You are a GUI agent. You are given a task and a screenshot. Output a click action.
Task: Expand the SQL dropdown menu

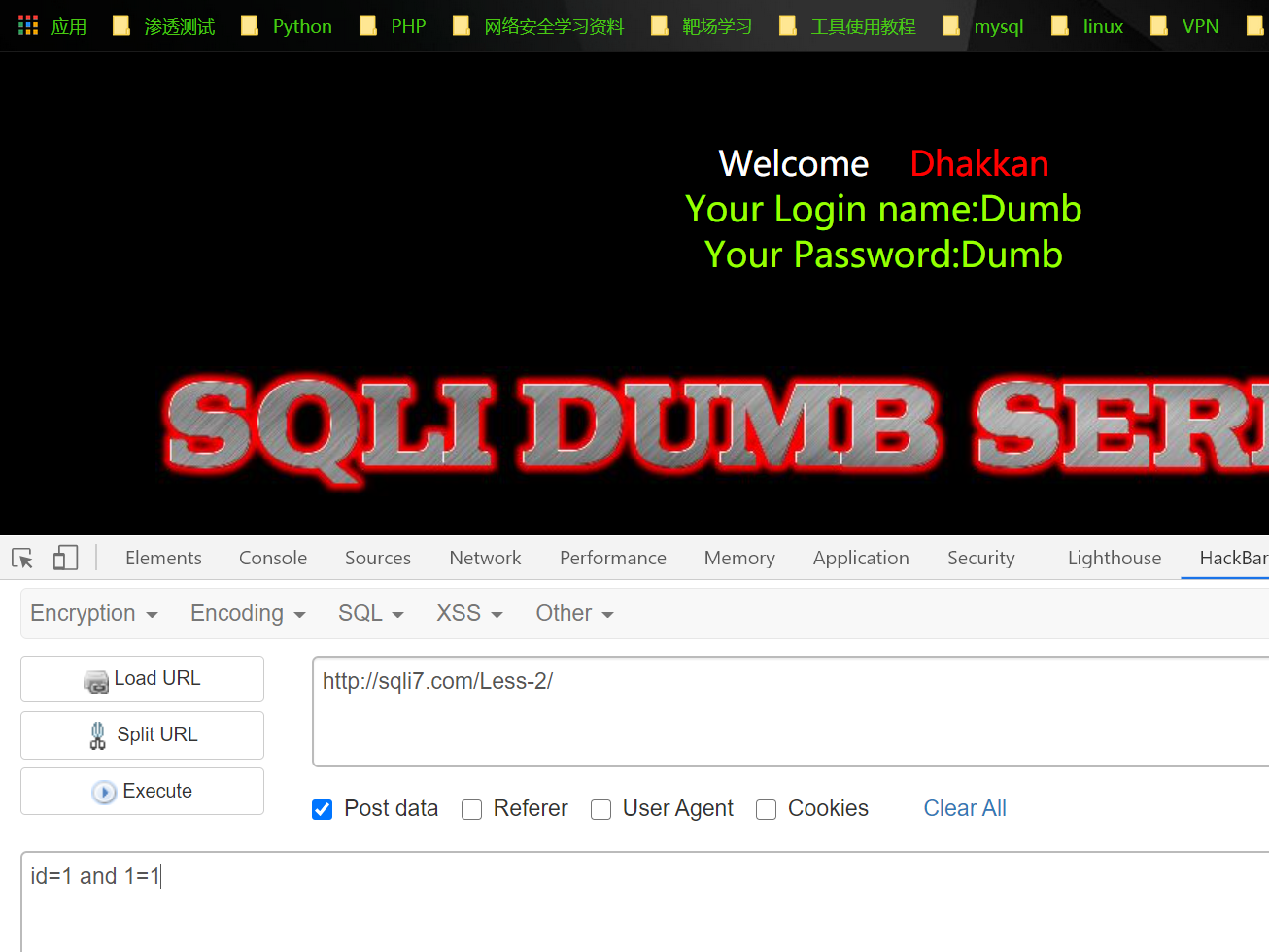click(x=370, y=613)
